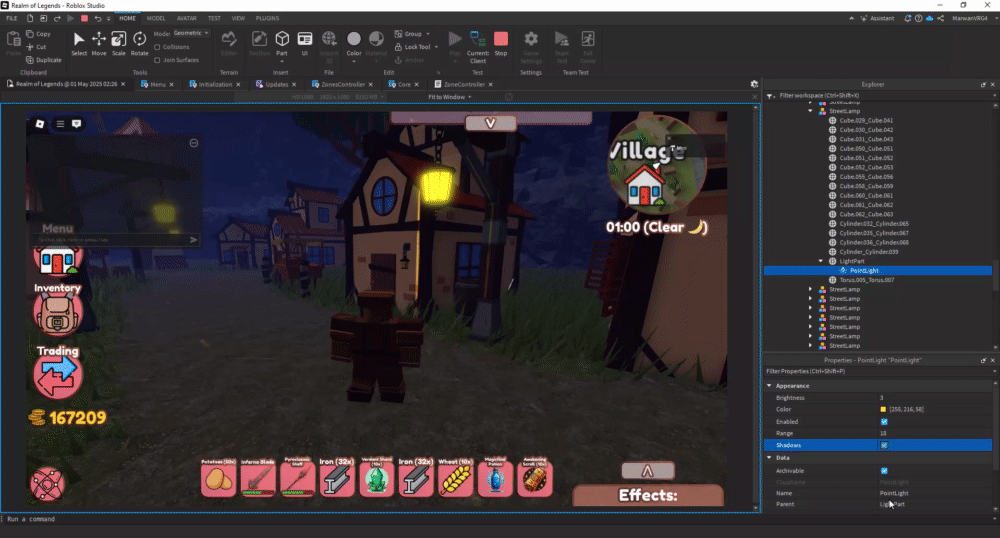The image size is (1000, 538).
Task: Toggle Current: Client view
Action: [478, 47]
